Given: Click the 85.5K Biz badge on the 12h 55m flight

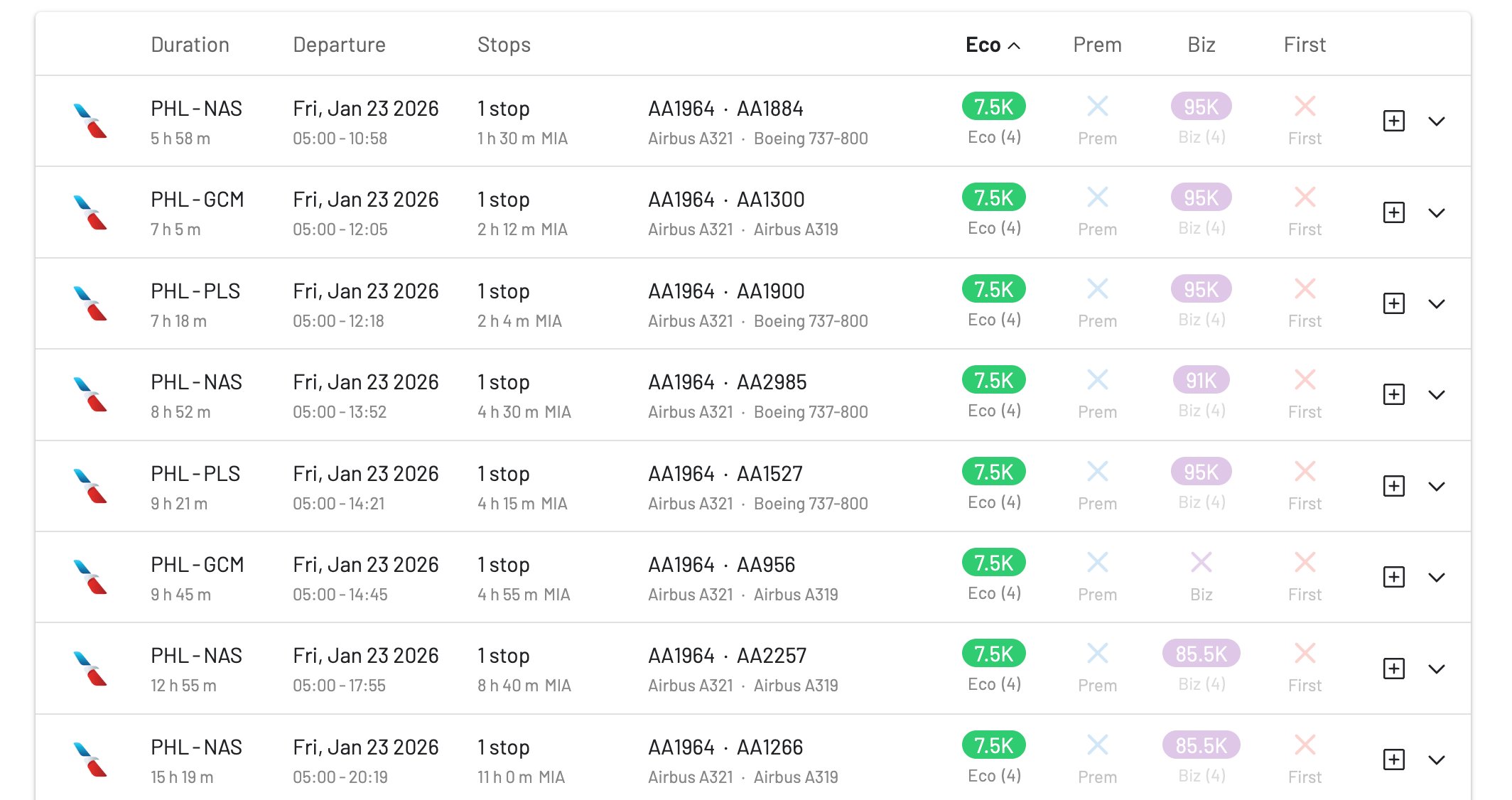Looking at the screenshot, I should coord(1200,654).
